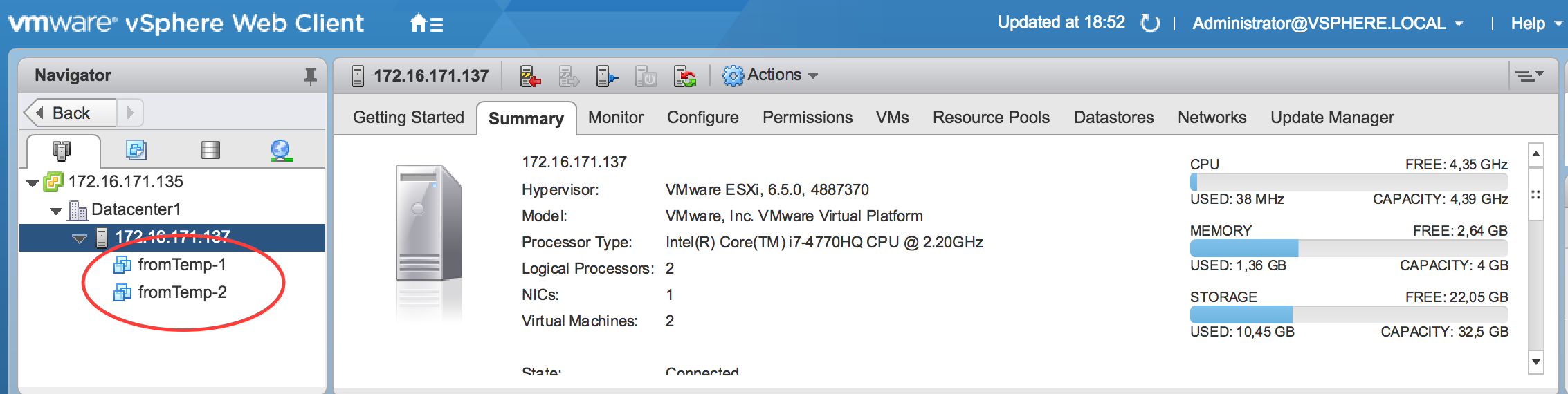The width and height of the screenshot is (1568, 394).
Task: Click the Navigator forward arrow button
Action: pos(130,113)
